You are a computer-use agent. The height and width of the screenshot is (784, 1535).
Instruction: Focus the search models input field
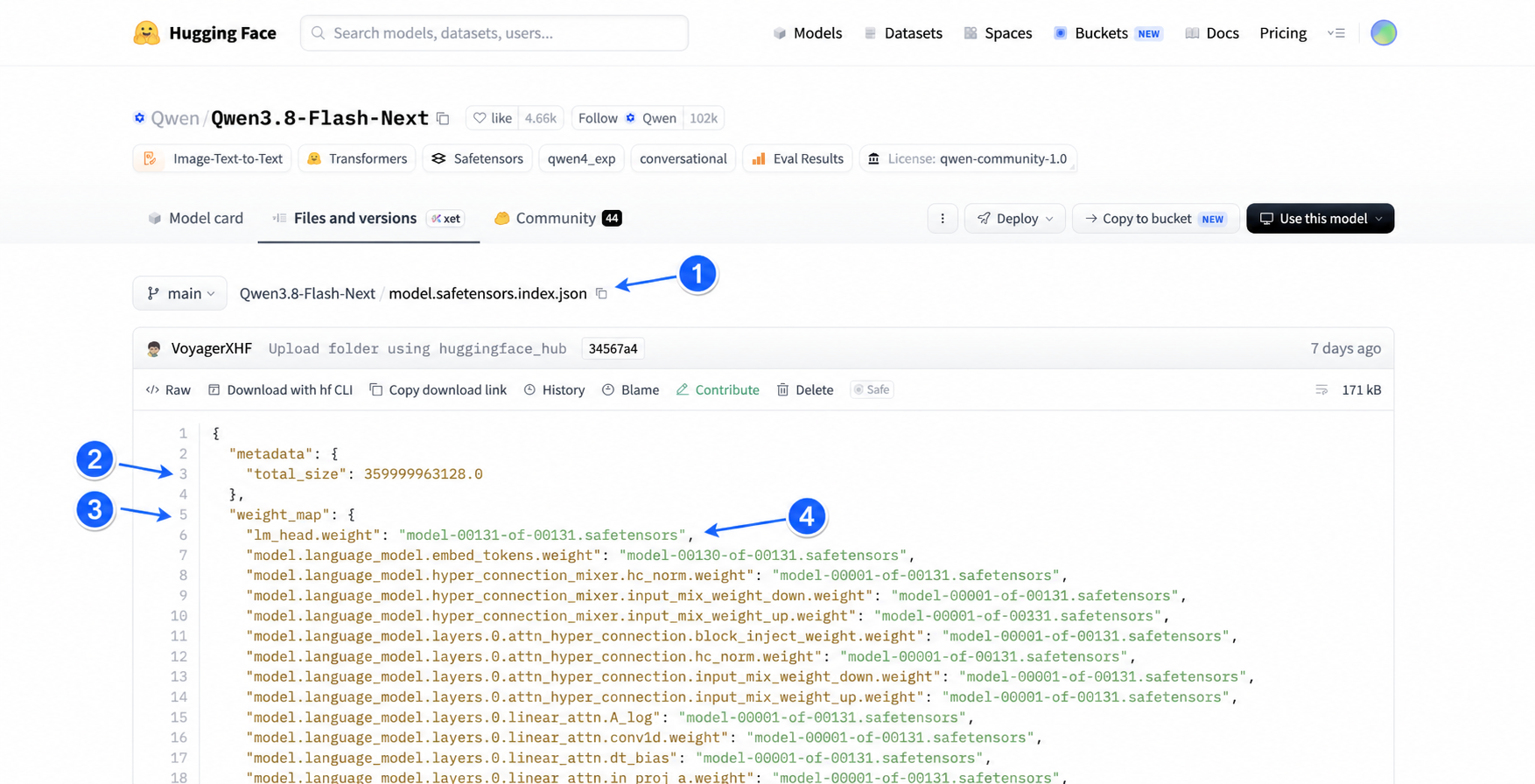pyautogui.click(x=494, y=33)
